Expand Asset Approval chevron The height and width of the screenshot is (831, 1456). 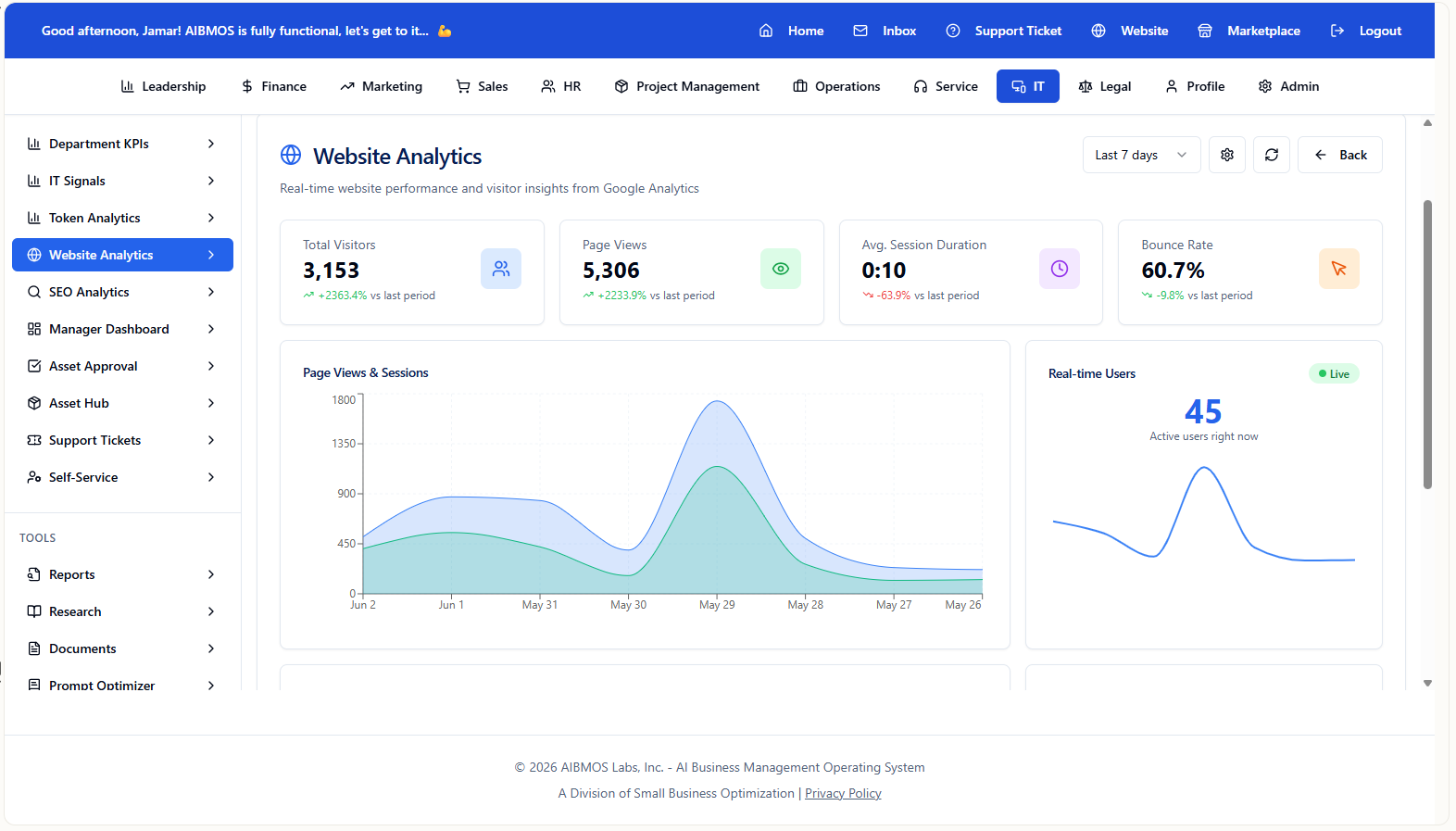coord(211,366)
